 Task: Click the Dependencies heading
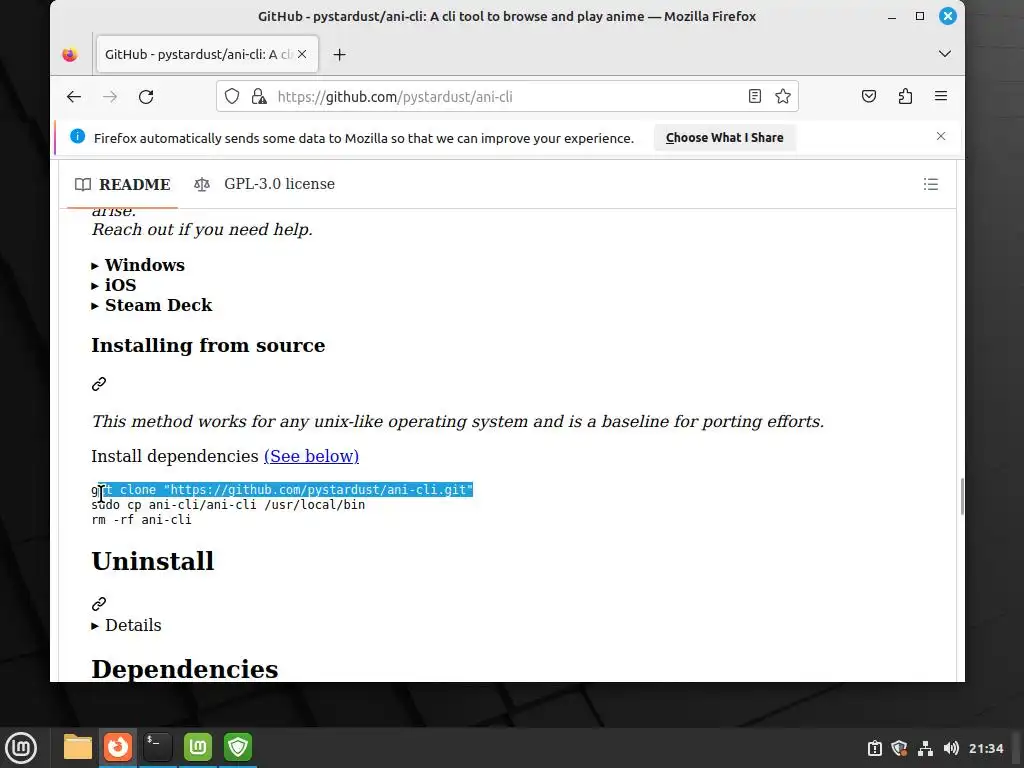click(x=185, y=669)
